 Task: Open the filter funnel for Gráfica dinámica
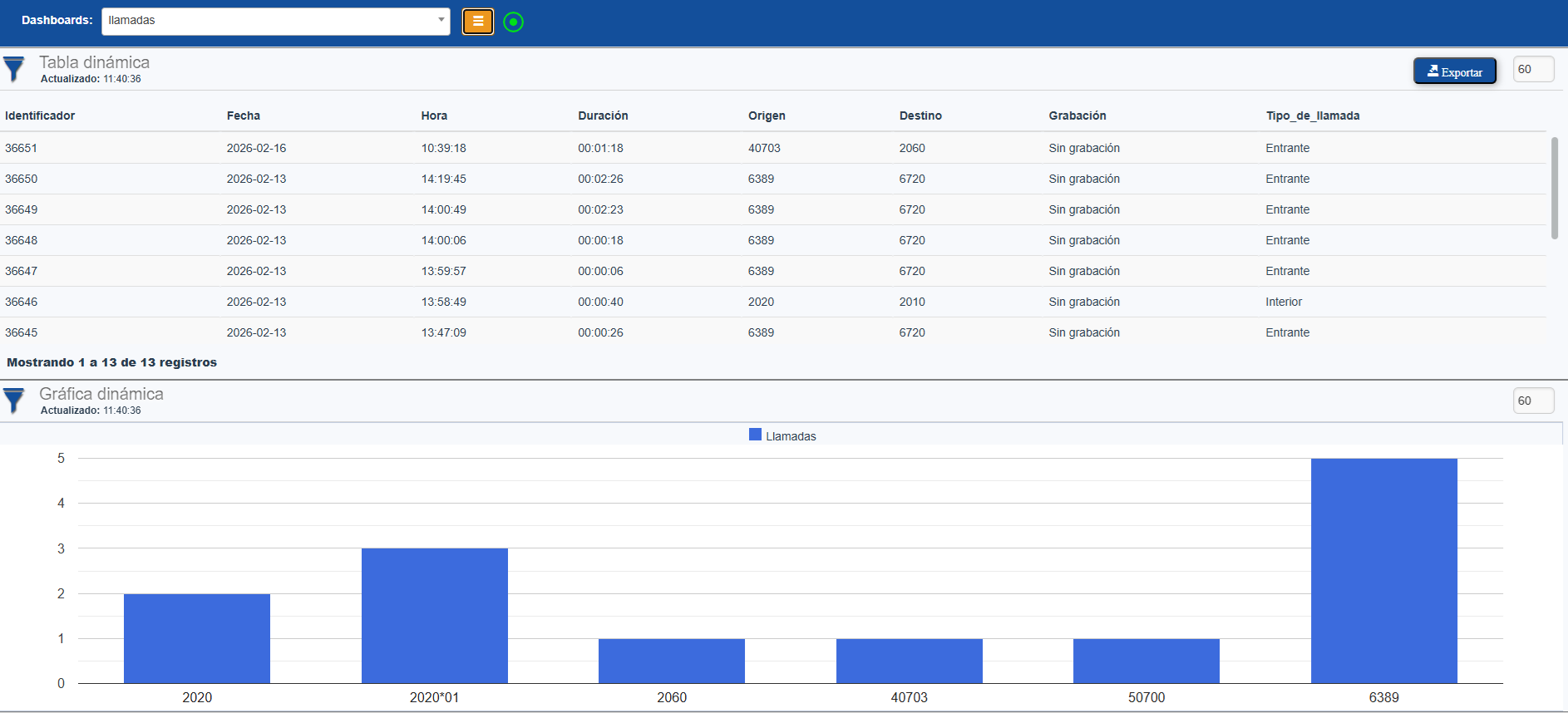click(x=14, y=401)
